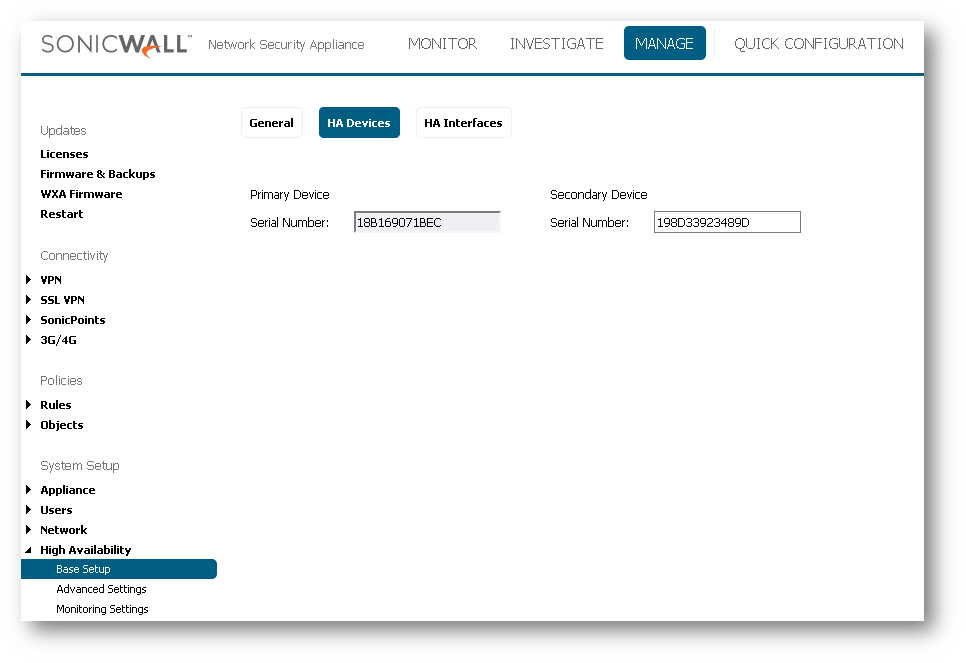This screenshot has width=966, height=663.
Task: Expand the SSL VPN section arrow
Action: coord(29,300)
